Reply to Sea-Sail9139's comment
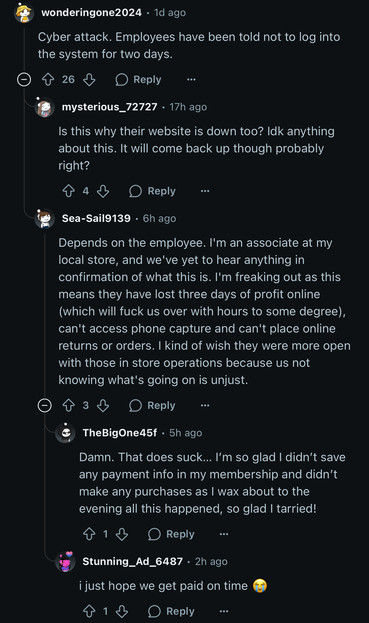Viewport: 369px width, 623px height. tap(152, 405)
